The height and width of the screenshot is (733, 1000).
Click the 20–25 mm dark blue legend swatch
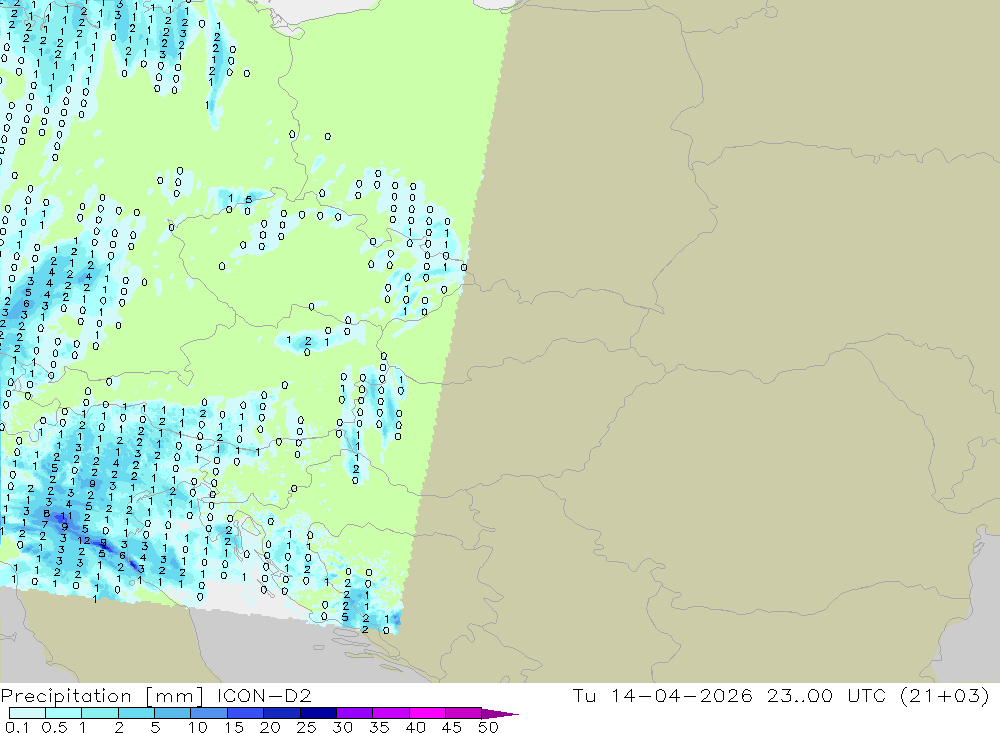[282, 713]
